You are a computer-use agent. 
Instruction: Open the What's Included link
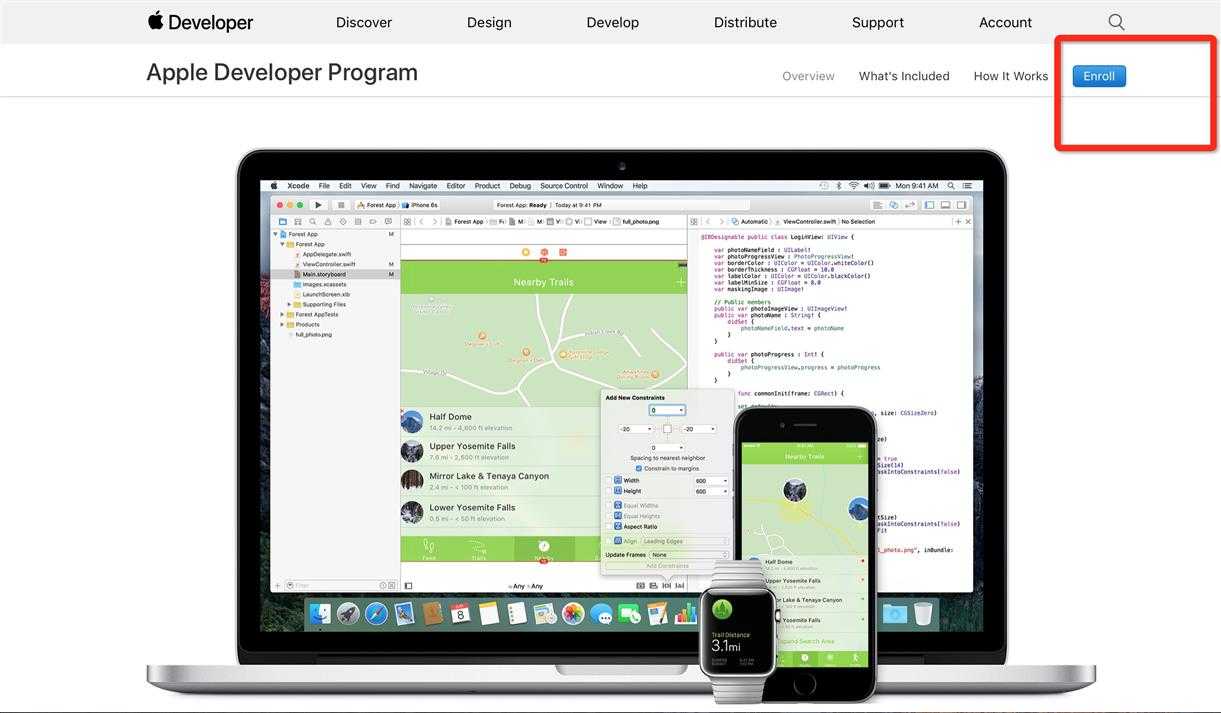coord(904,76)
